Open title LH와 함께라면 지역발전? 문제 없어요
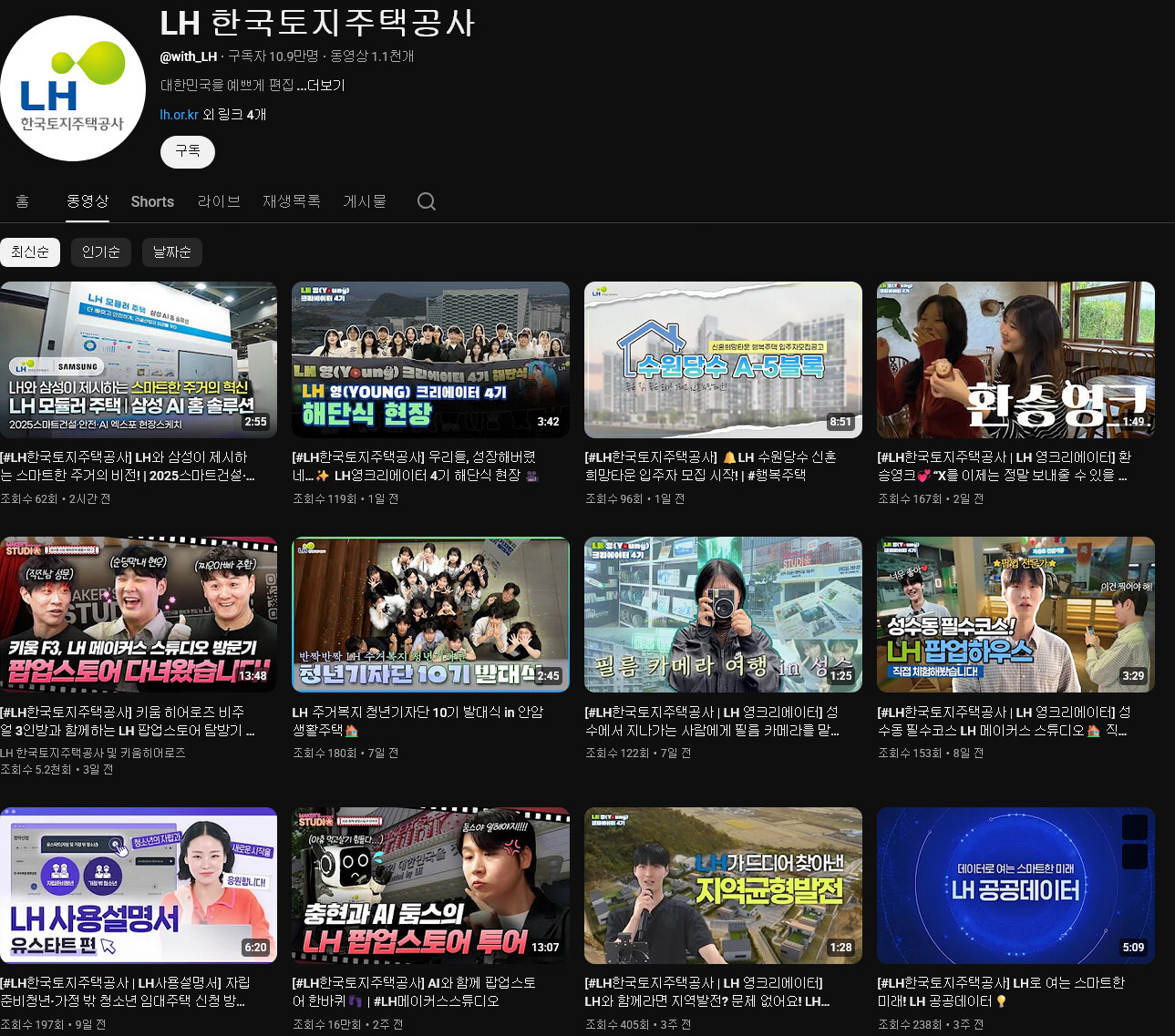The image size is (1175, 1036). [x=707, y=992]
